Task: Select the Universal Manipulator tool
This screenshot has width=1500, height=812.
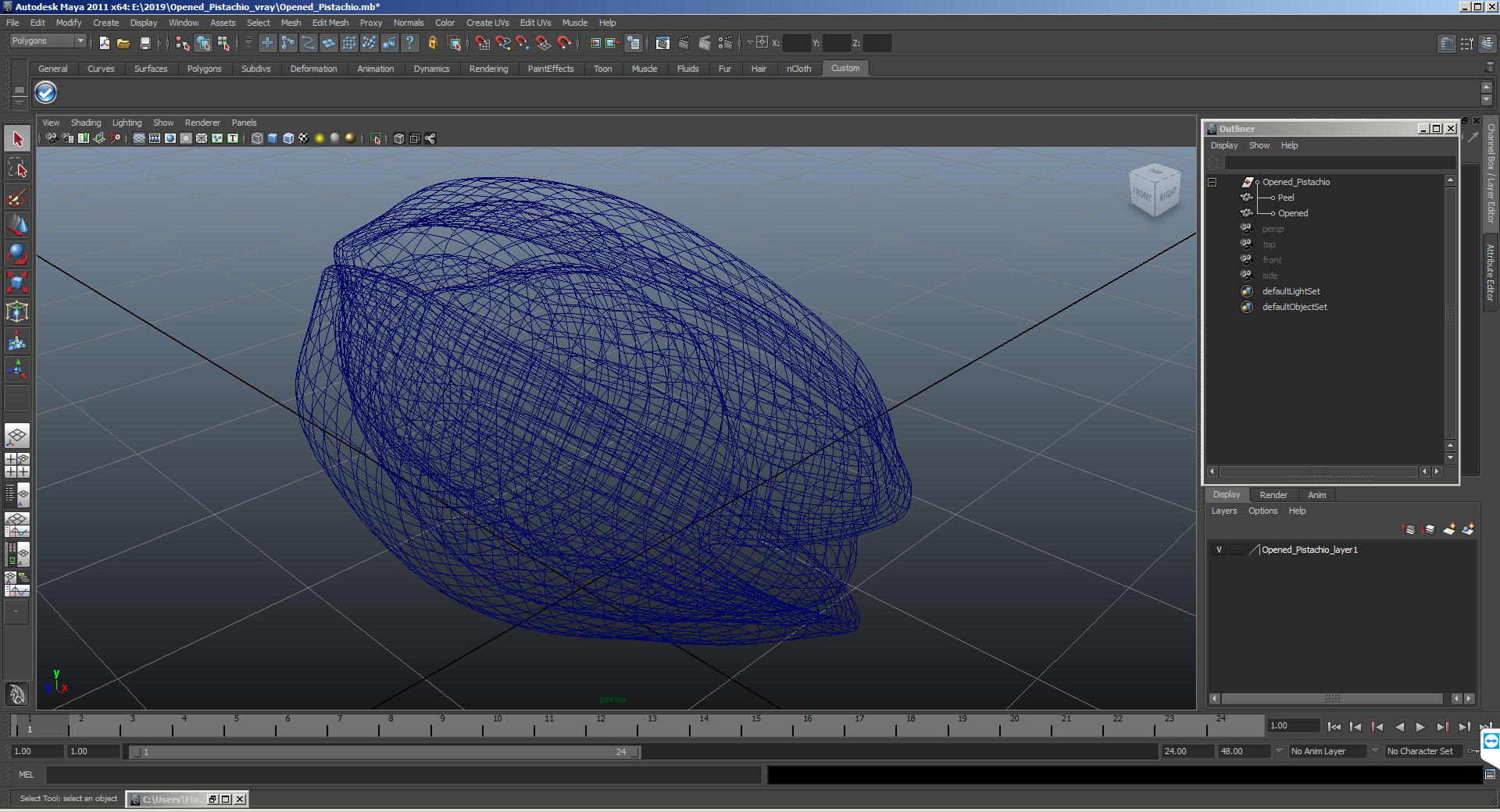Action: click(17, 312)
